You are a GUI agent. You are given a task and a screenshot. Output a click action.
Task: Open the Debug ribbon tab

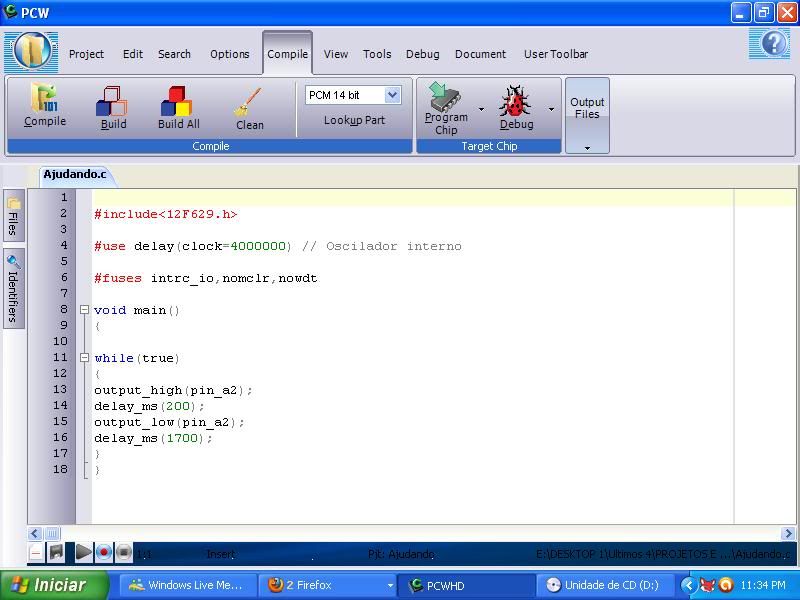point(422,54)
